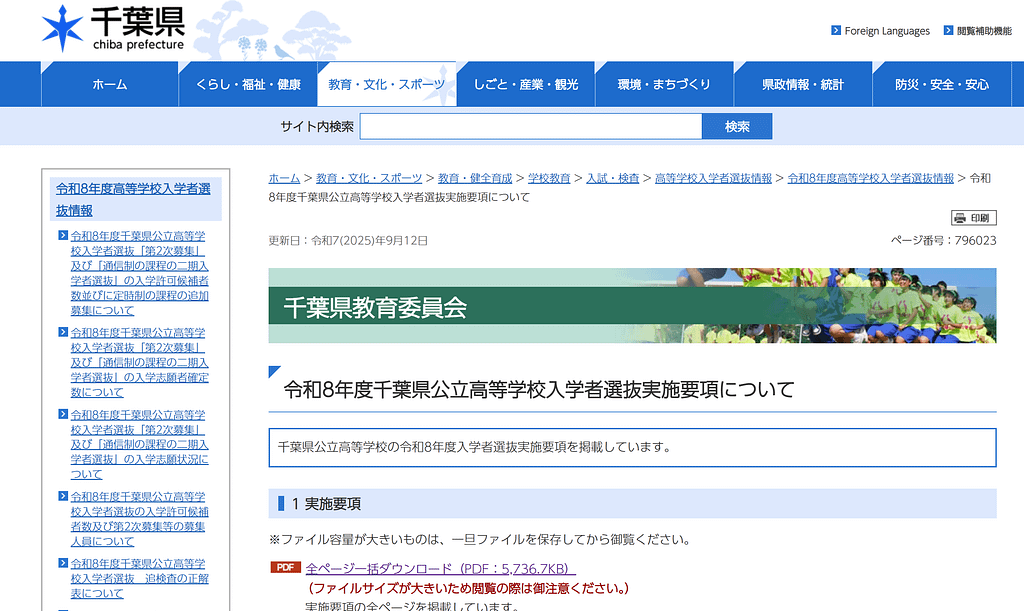Open the 県政情報・統計 menu tab
This screenshot has width=1024, height=611.
[x=803, y=84]
